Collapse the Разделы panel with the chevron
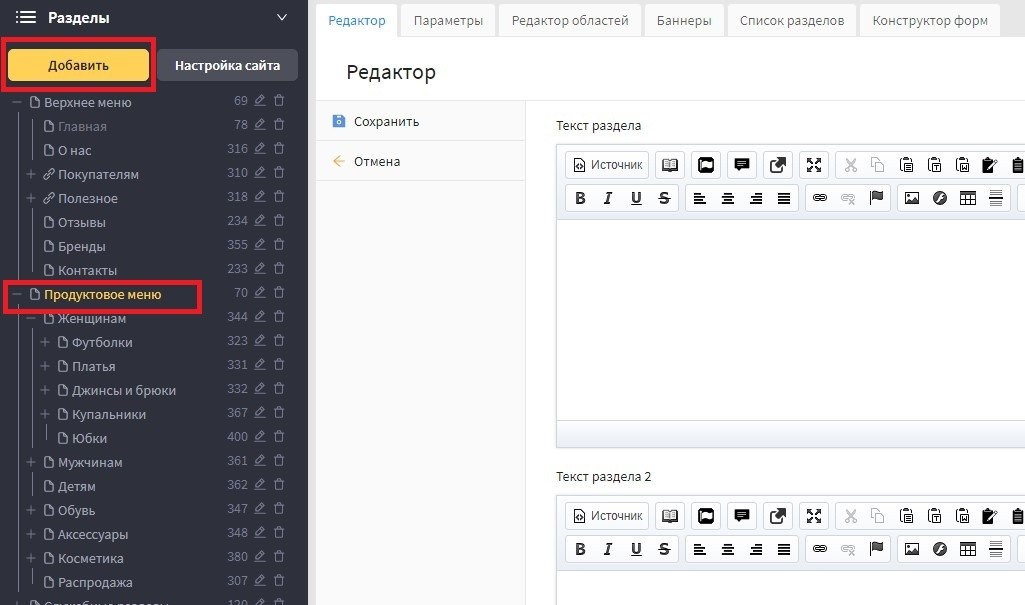 (282, 18)
